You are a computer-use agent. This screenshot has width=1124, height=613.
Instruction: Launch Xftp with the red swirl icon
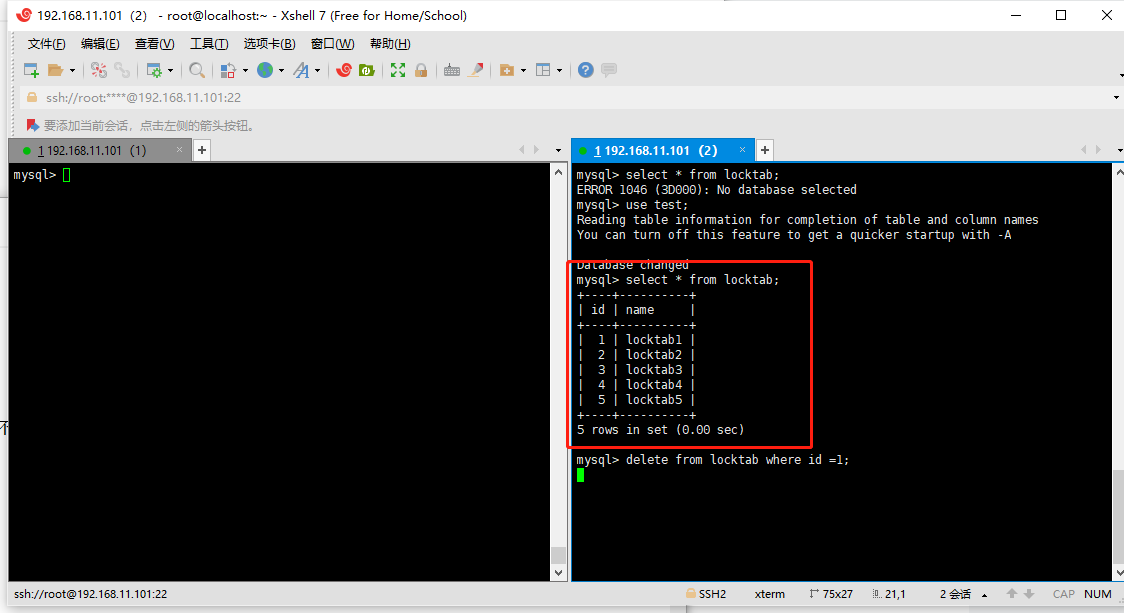(344, 70)
